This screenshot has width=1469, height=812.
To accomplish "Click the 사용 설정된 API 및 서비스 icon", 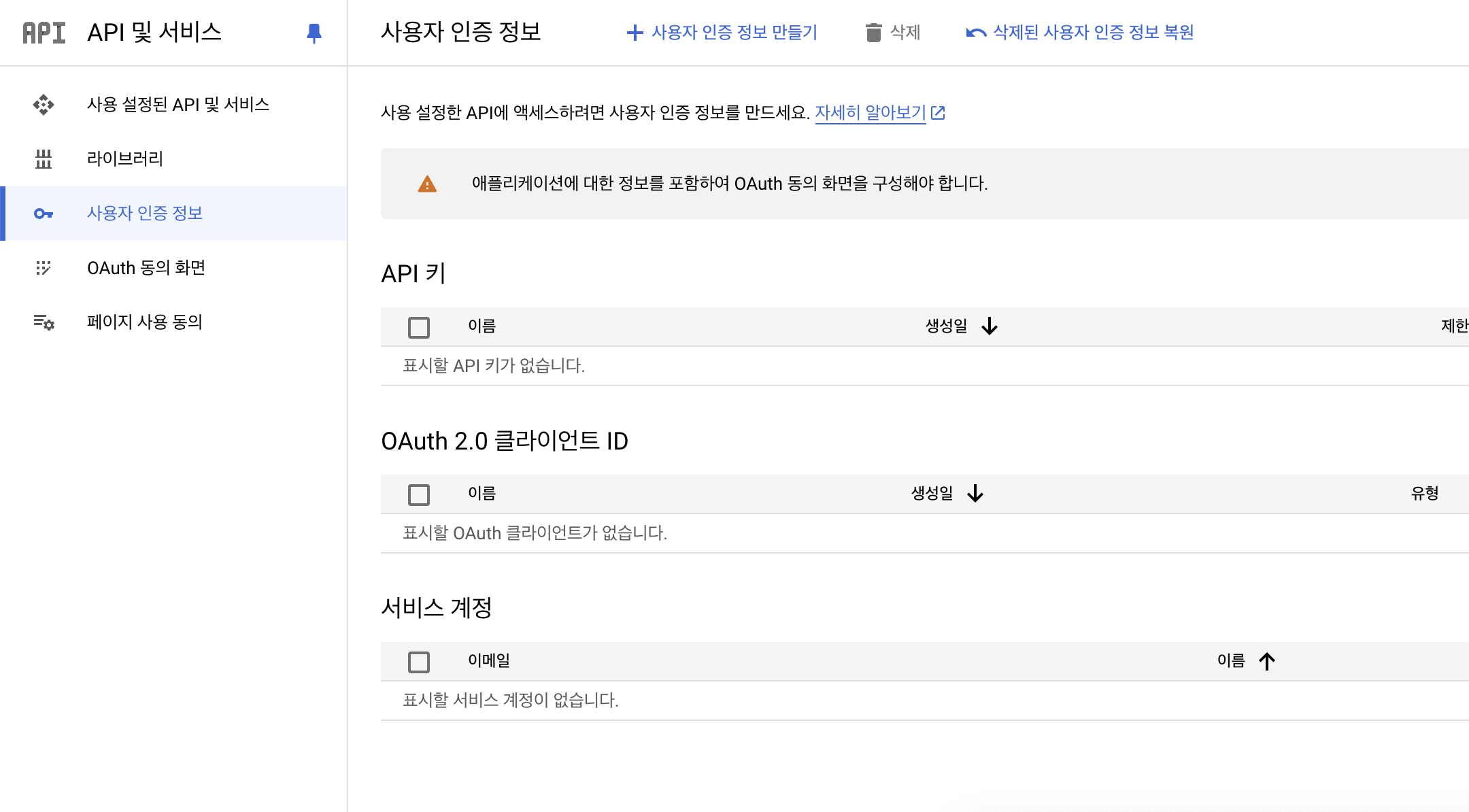I will tap(44, 105).
